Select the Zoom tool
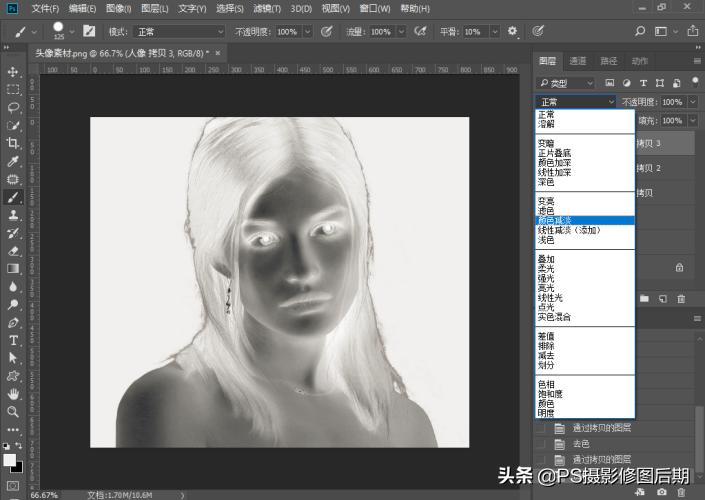705x500 pixels. 13,411
